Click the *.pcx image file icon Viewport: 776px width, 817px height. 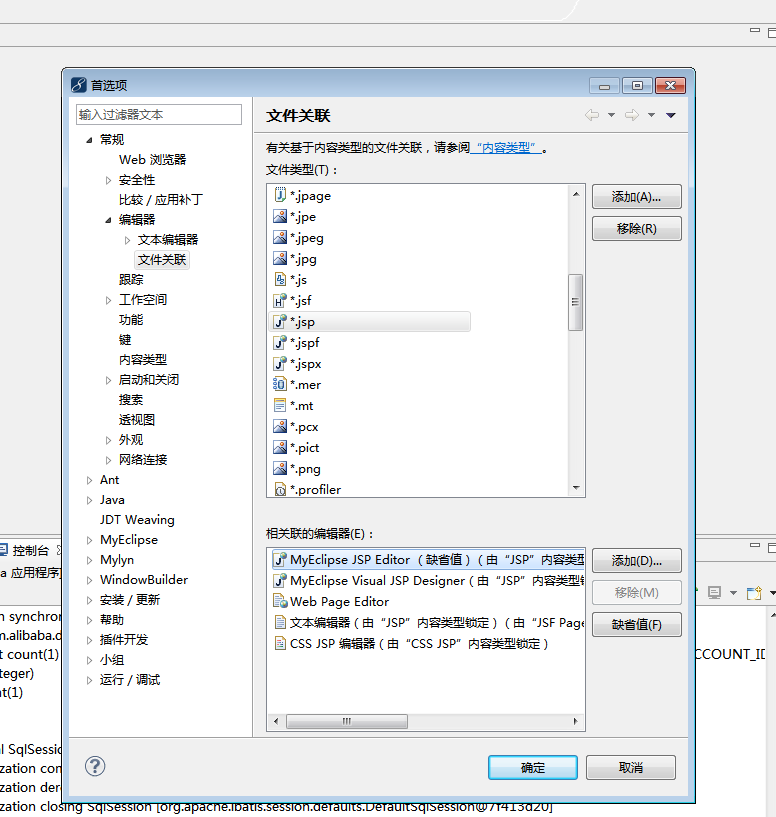point(280,426)
